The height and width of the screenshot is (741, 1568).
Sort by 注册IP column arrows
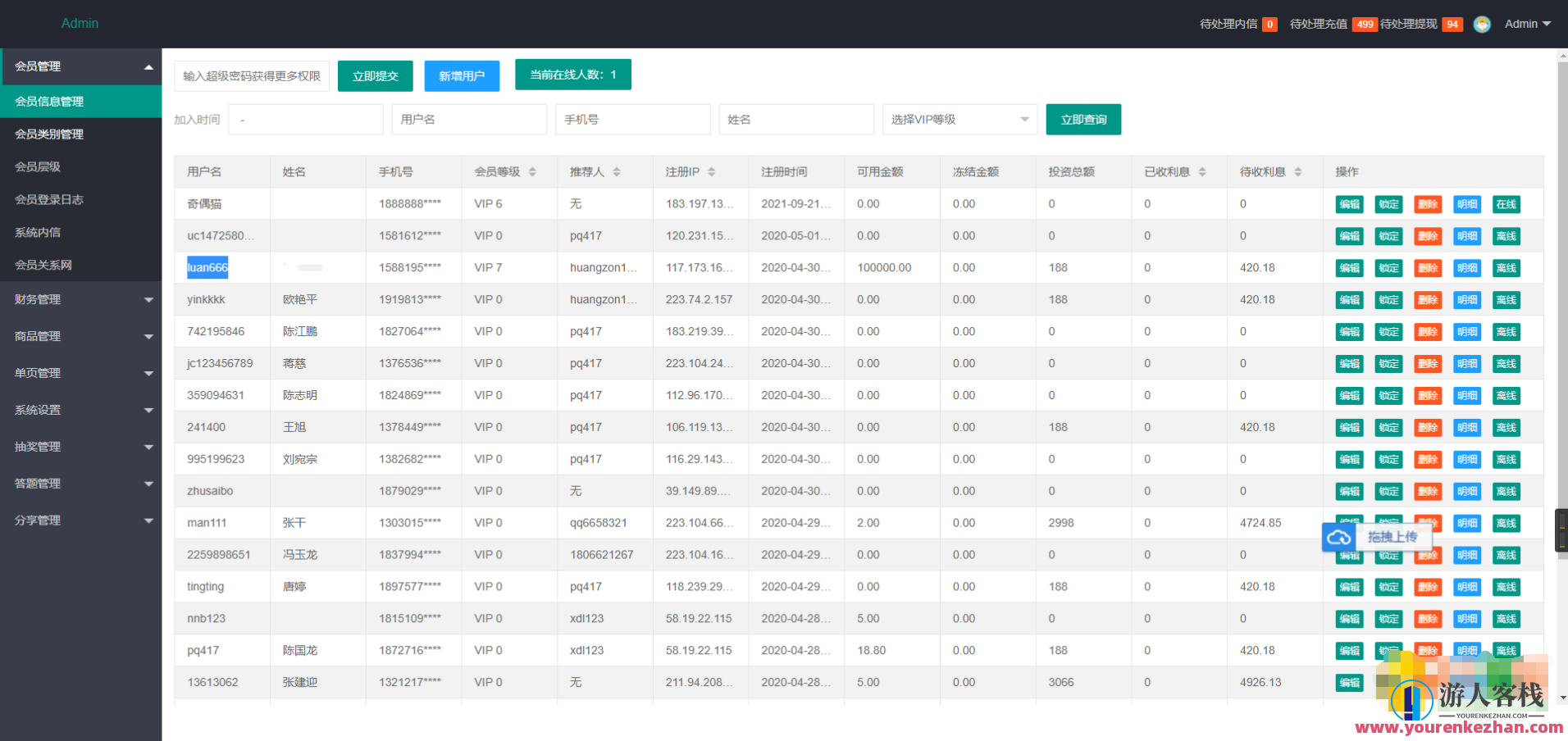711,172
